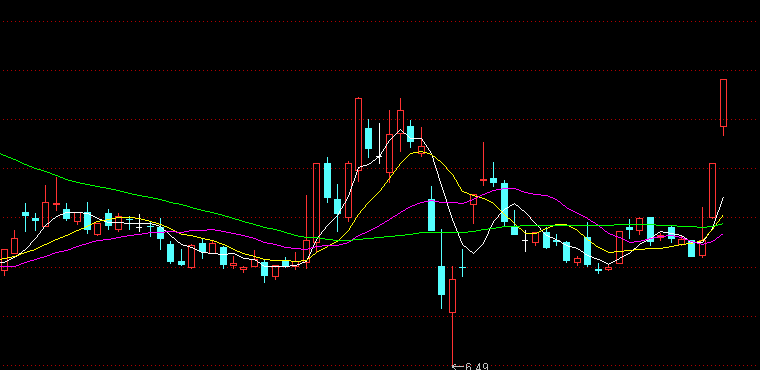The height and width of the screenshot is (370, 760).
Task: Select the latest red candlestick at far right
Action: click(x=724, y=107)
